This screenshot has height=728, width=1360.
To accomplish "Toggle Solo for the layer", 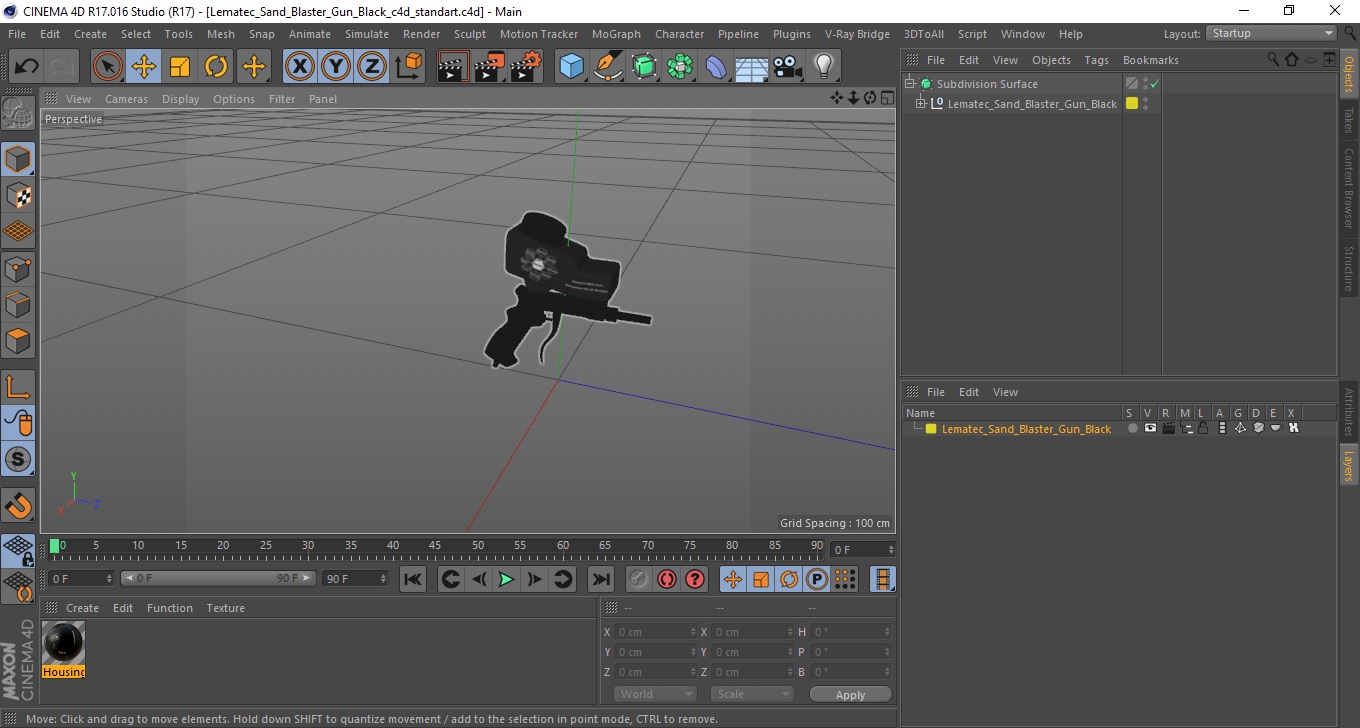I will click(x=1132, y=428).
